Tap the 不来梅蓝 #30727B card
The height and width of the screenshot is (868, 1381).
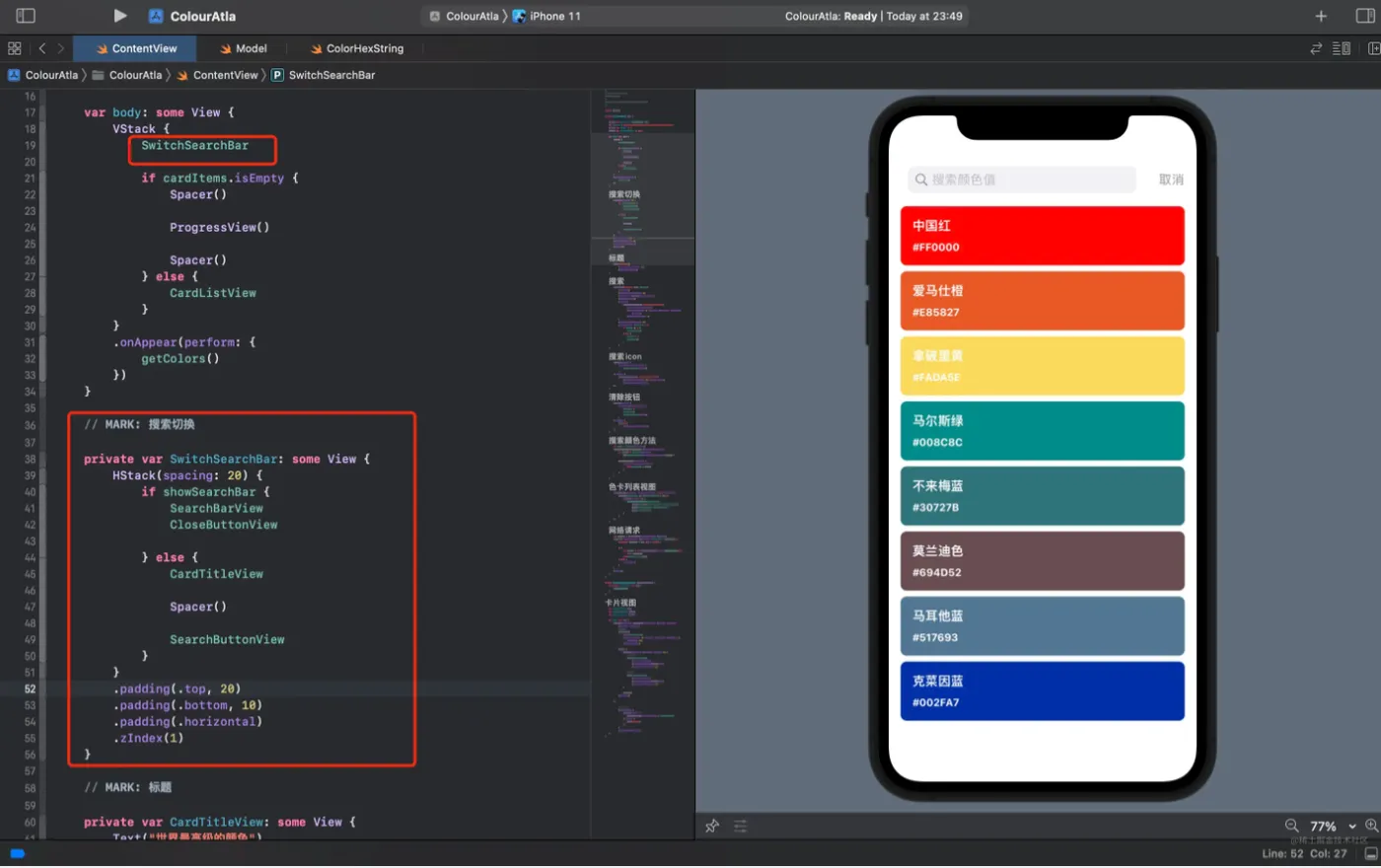[x=1042, y=496]
